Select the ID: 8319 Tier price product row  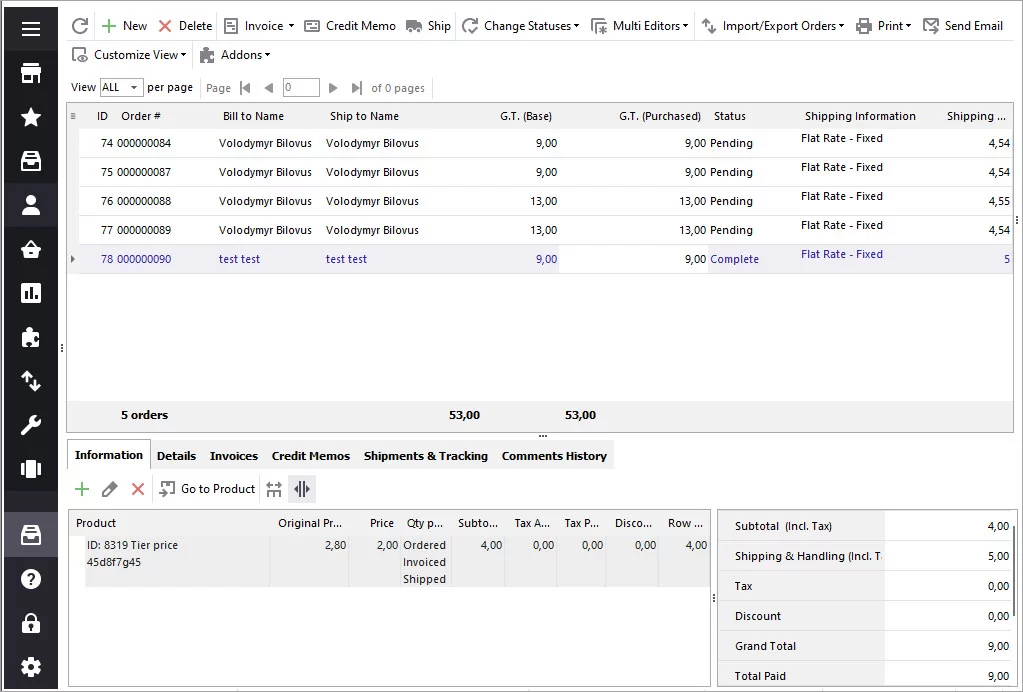point(397,562)
